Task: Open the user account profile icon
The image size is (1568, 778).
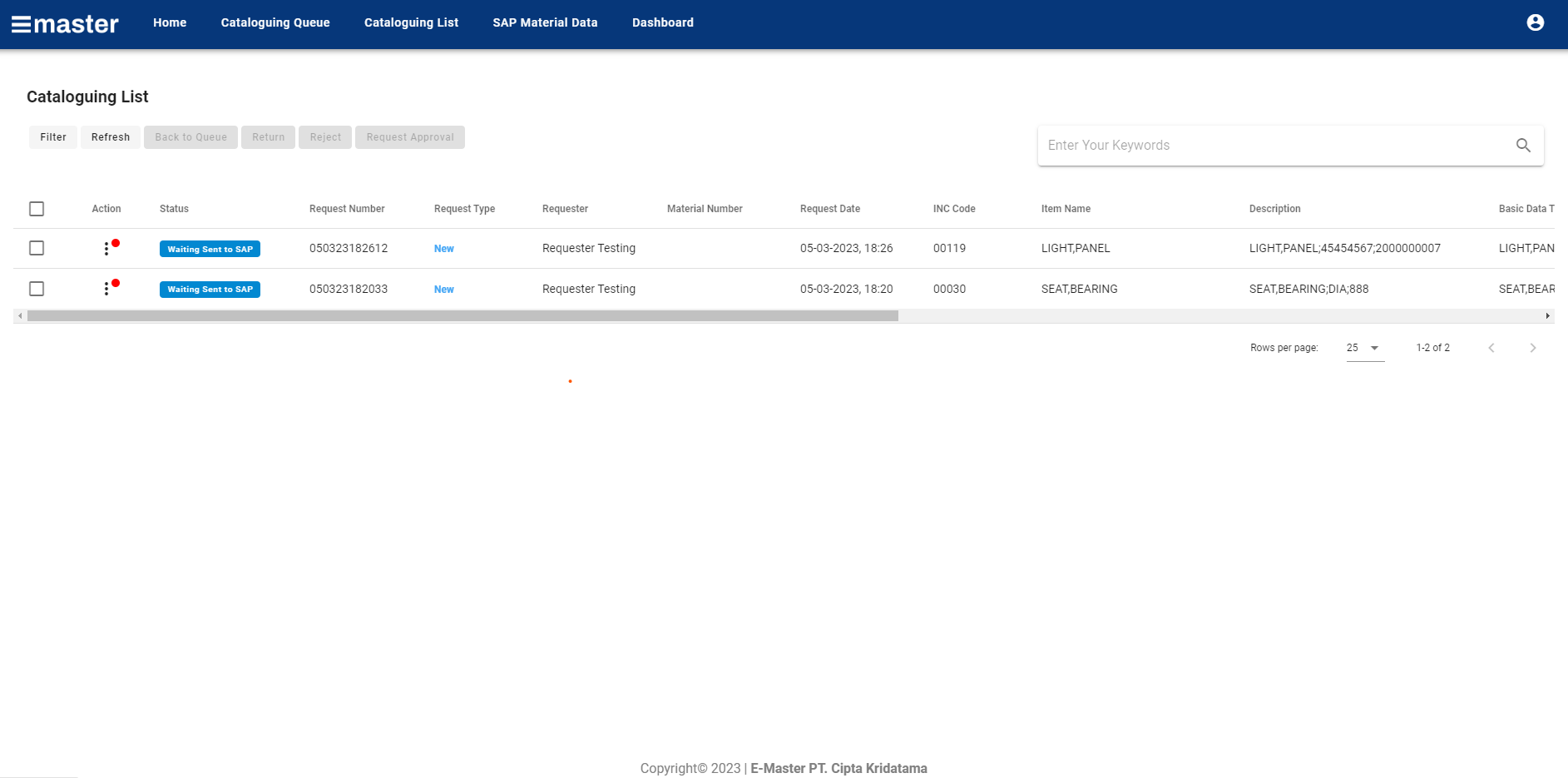Action: (x=1535, y=22)
